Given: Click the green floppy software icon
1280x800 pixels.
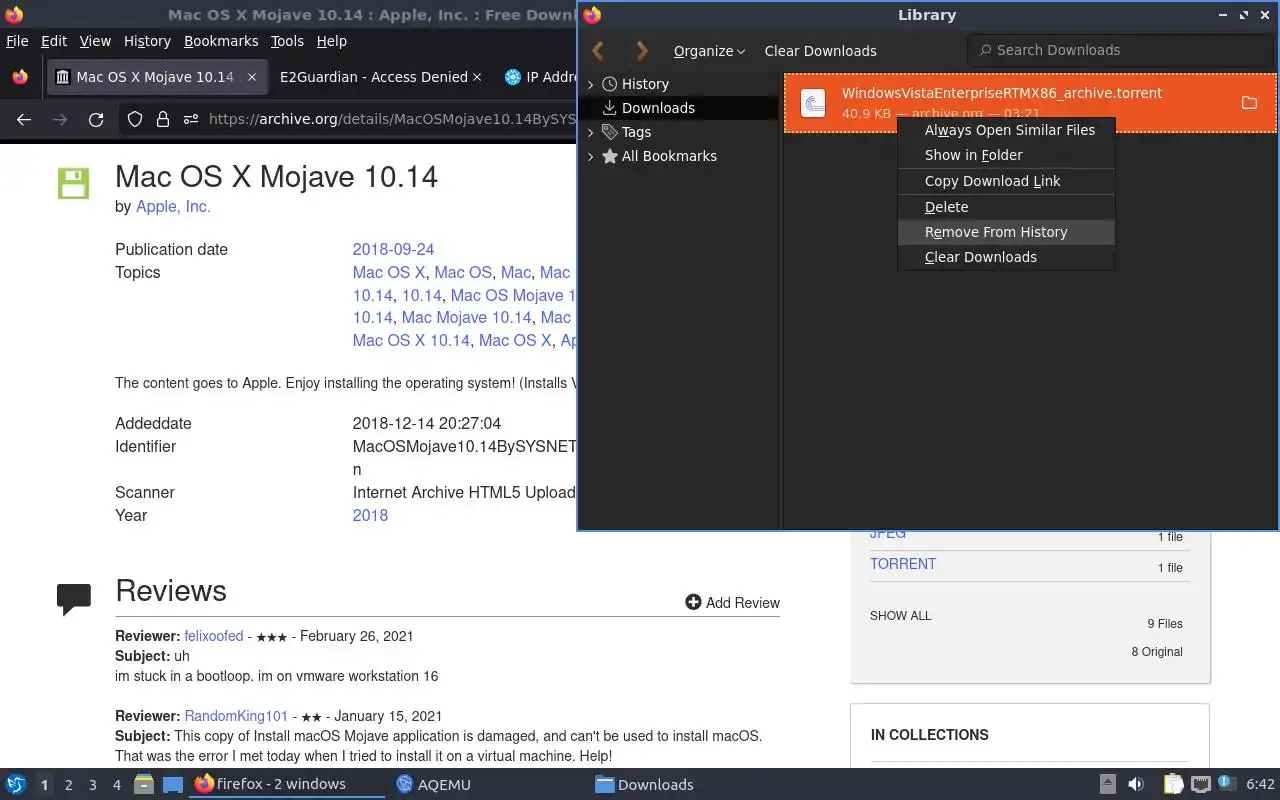Looking at the screenshot, I should pyautogui.click(x=73, y=183).
